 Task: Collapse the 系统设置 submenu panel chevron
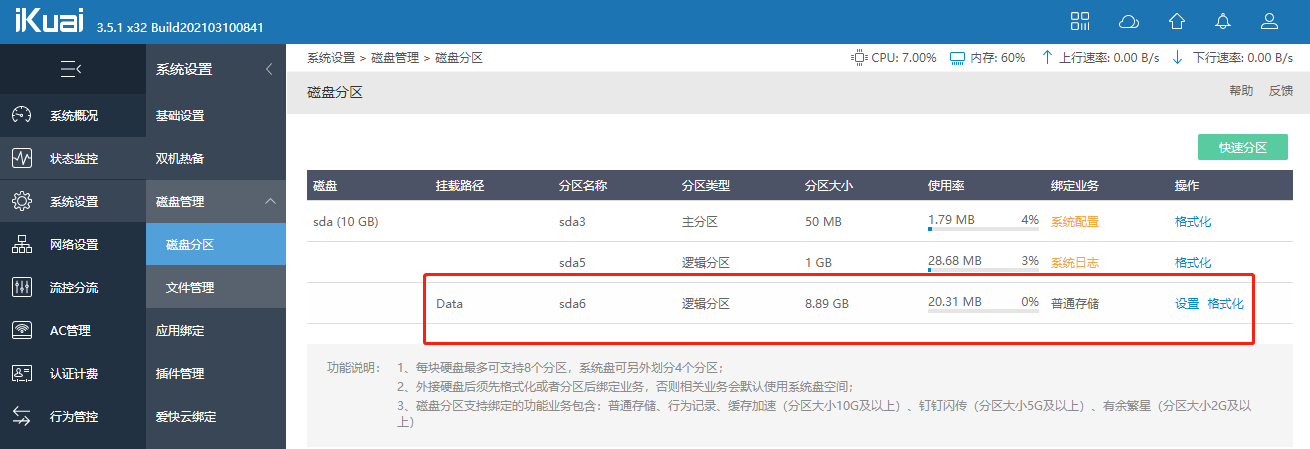tap(269, 69)
